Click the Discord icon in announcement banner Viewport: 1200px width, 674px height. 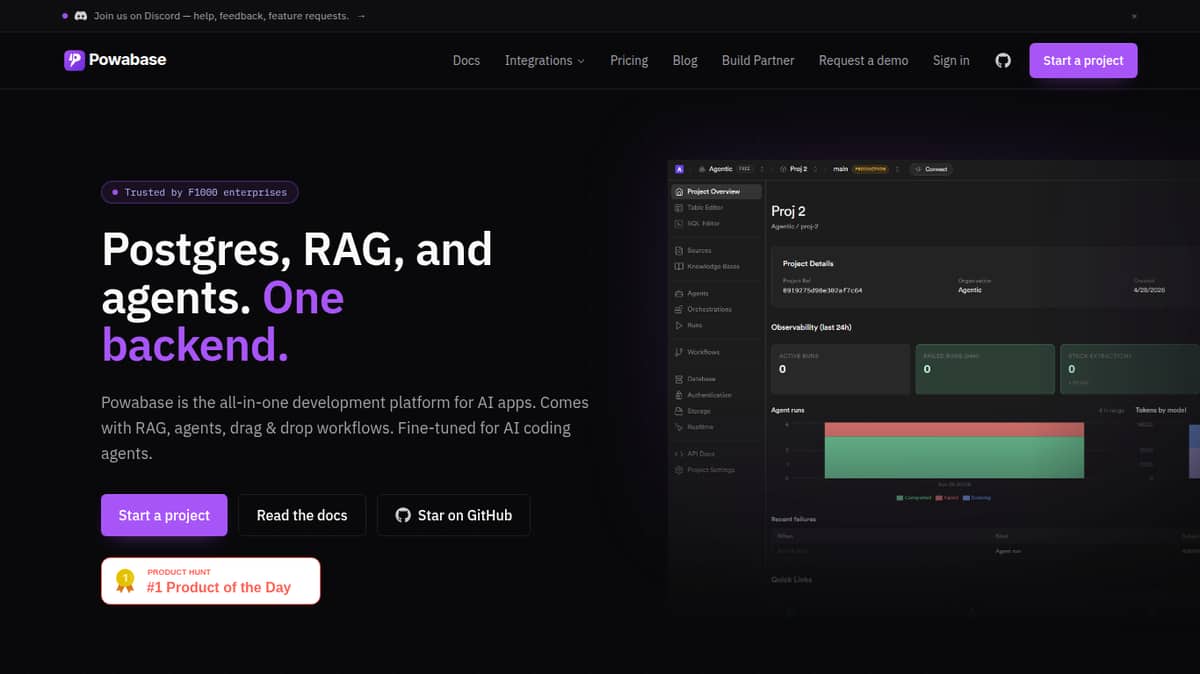pos(81,16)
